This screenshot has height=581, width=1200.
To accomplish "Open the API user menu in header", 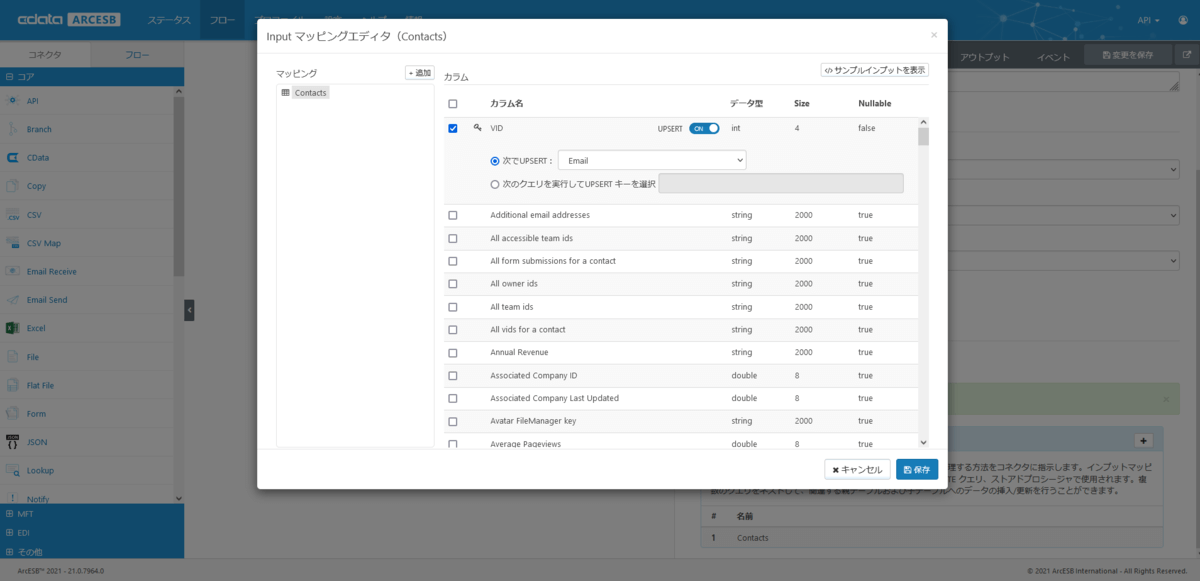I will click(x=1148, y=20).
